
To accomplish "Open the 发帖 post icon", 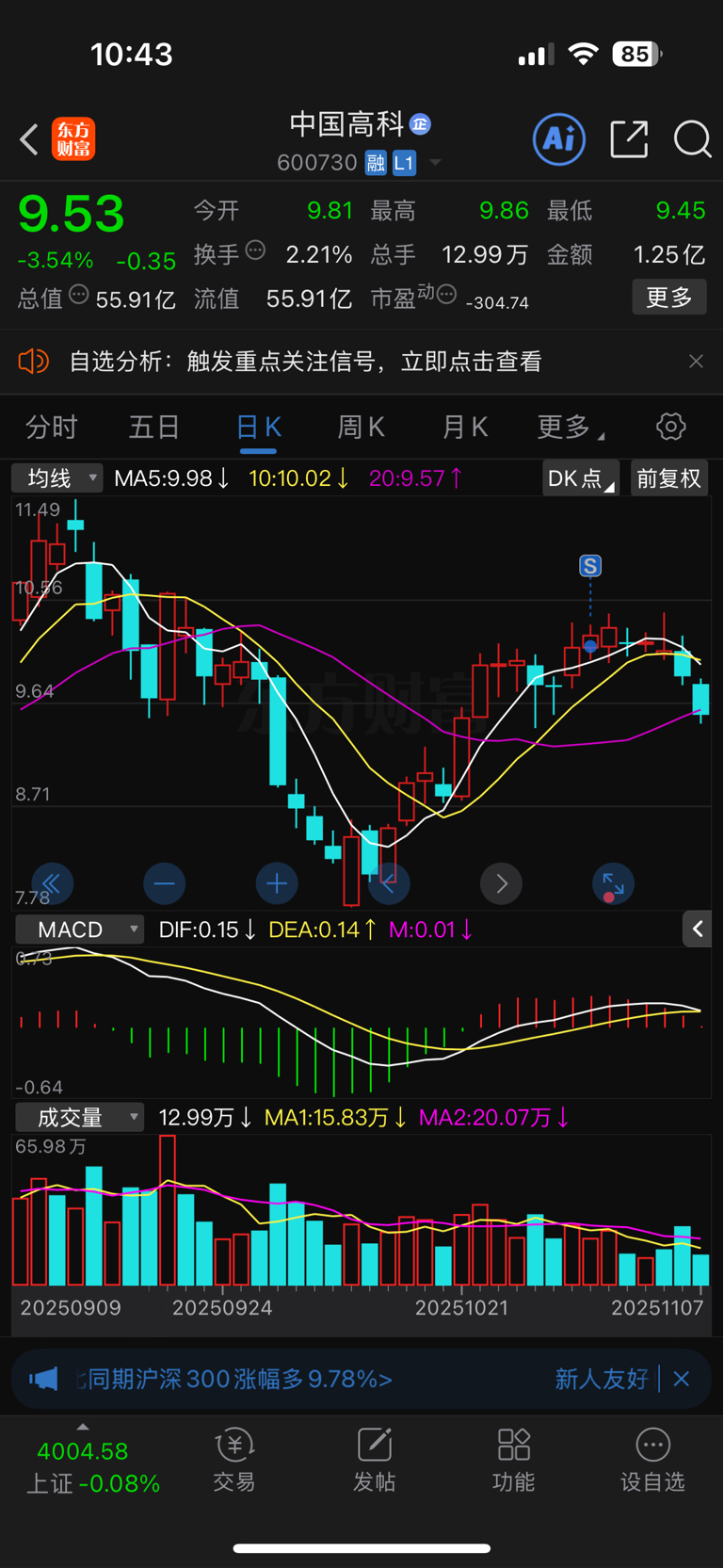I will 374,1461.
